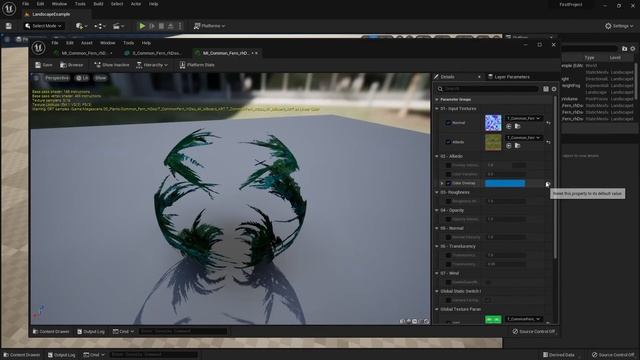
Task: Toggle the Normal texture parameter checkbox
Action: point(448,122)
